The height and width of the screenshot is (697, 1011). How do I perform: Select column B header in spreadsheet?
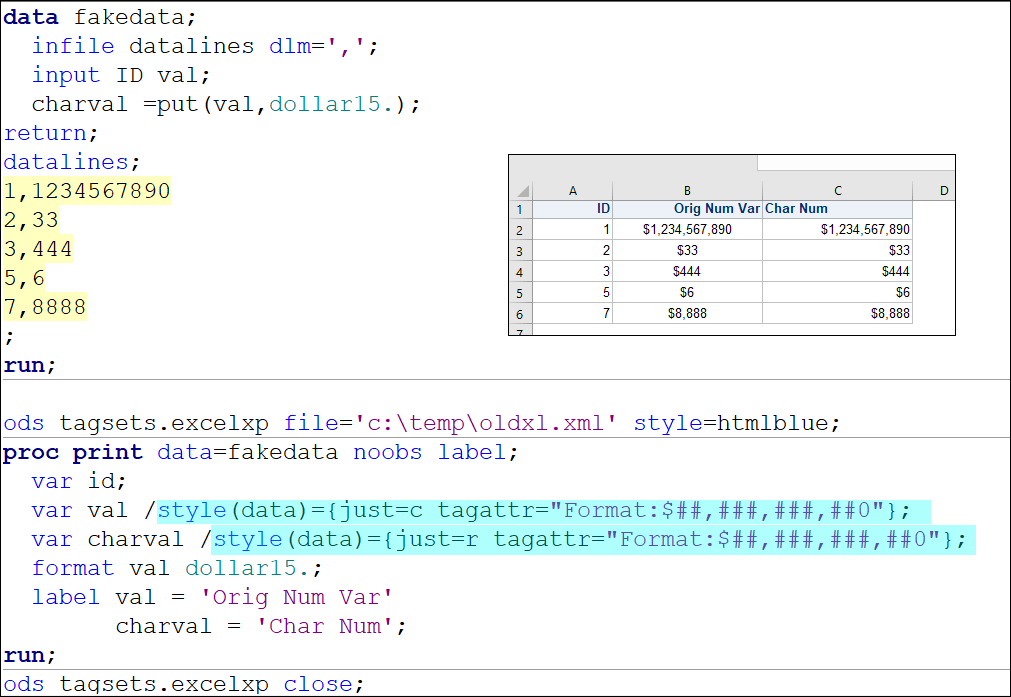(x=687, y=191)
